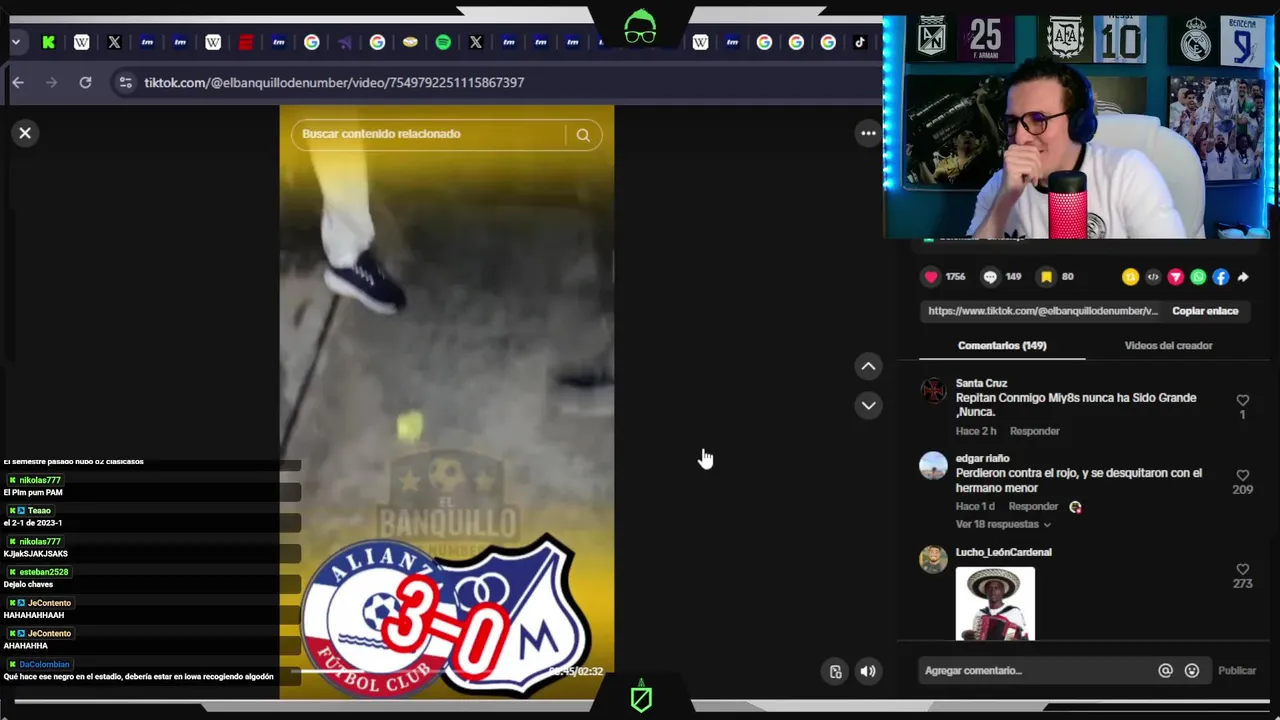This screenshot has height=720, width=1280.
Task: Mute the video with the speaker icon
Action: point(868,672)
